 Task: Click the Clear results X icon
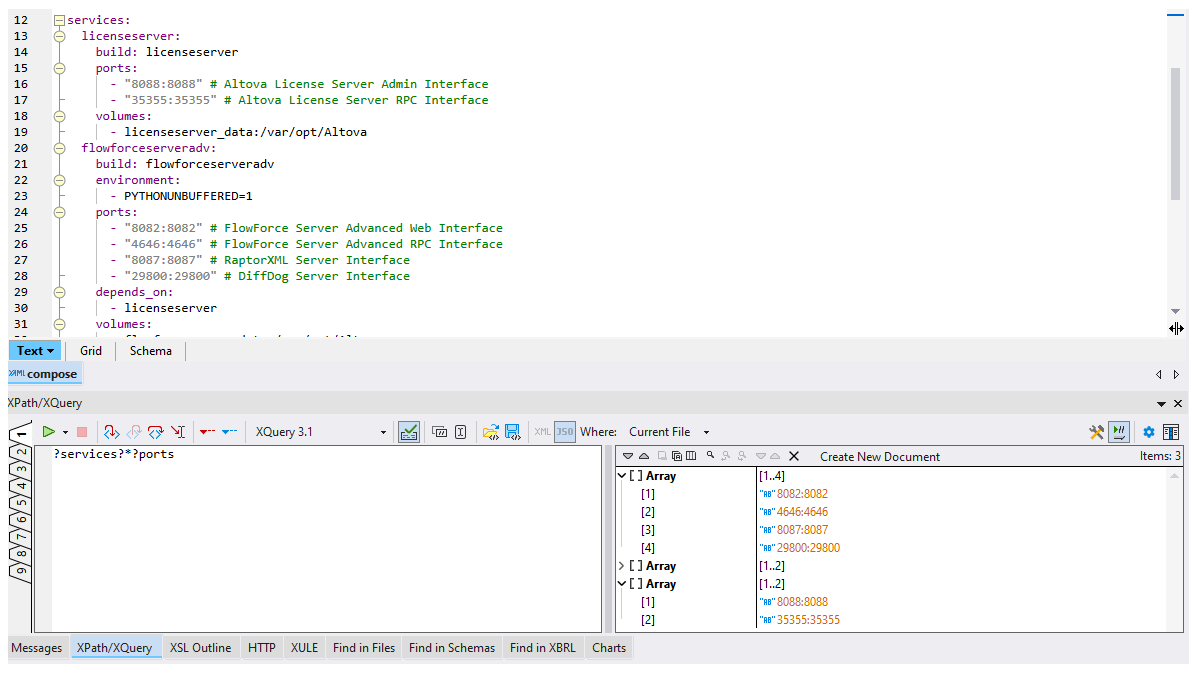pyautogui.click(x=794, y=455)
